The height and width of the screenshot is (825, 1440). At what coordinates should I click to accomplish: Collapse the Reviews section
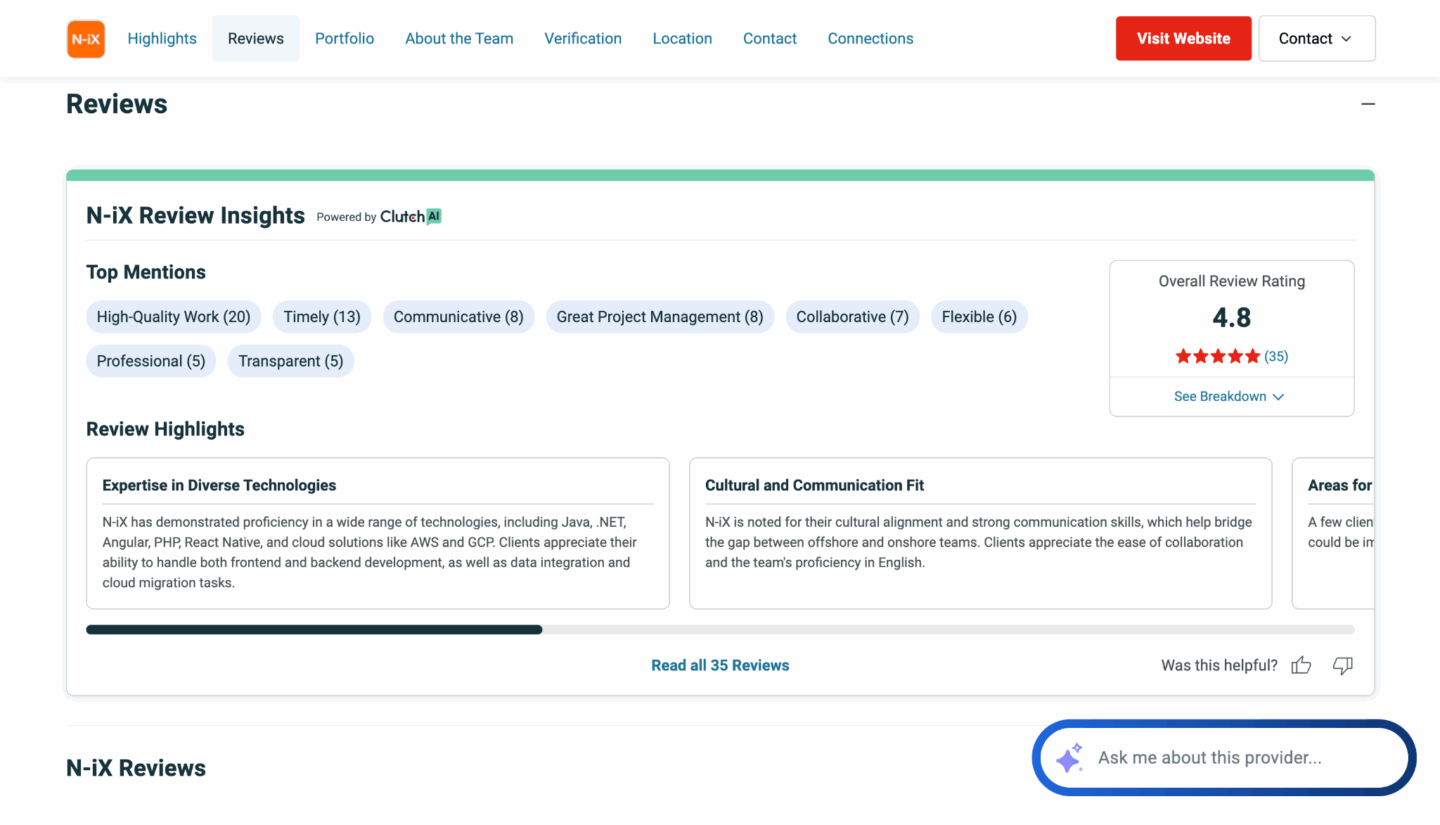coord(1368,104)
